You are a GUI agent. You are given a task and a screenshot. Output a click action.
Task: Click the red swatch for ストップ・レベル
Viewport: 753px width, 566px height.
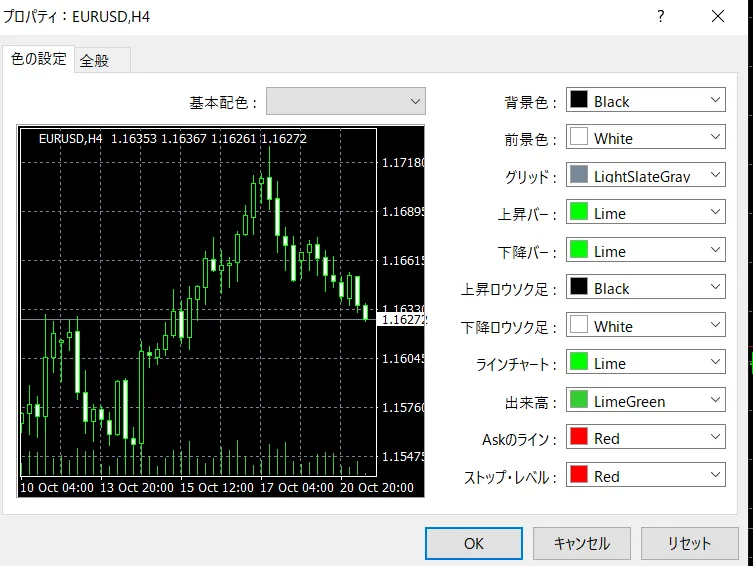click(579, 474)
